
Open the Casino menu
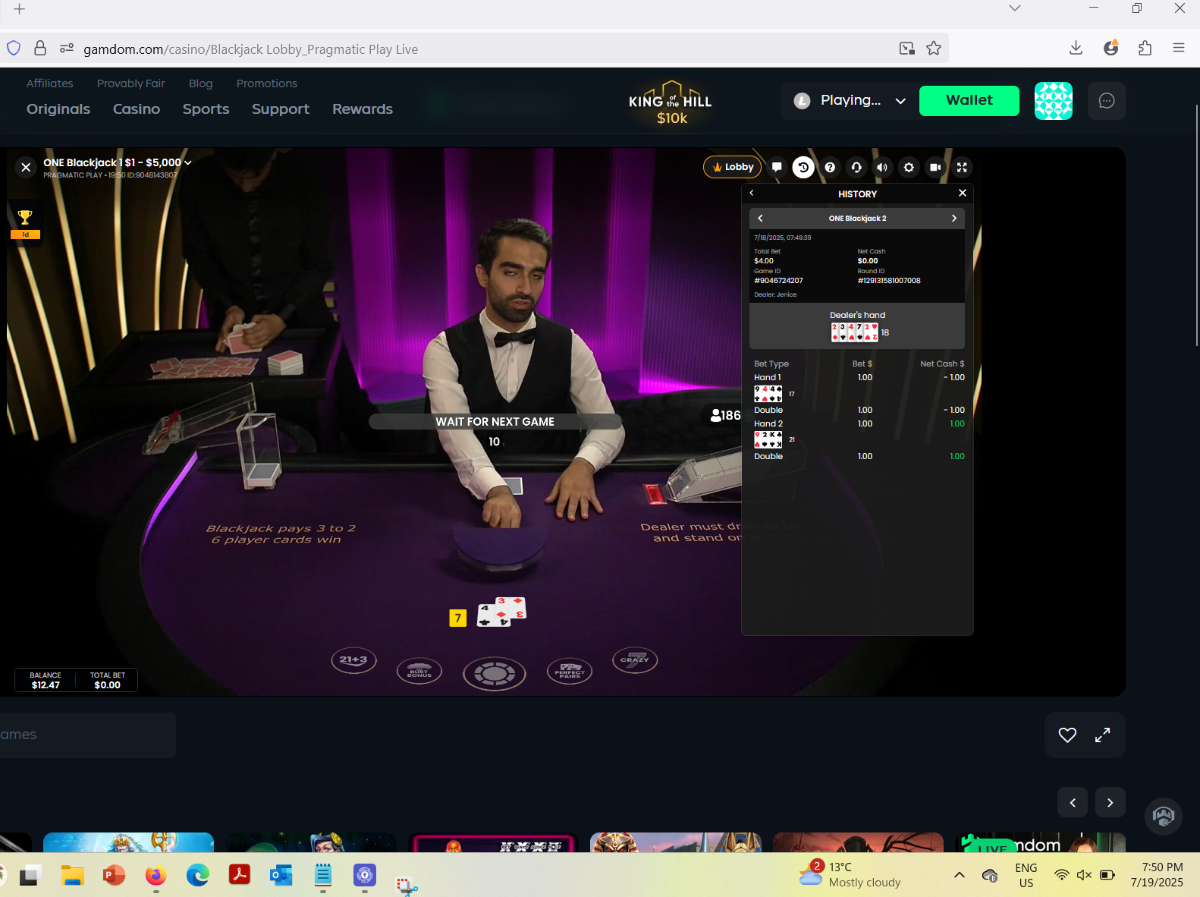(x=136, y=109)
